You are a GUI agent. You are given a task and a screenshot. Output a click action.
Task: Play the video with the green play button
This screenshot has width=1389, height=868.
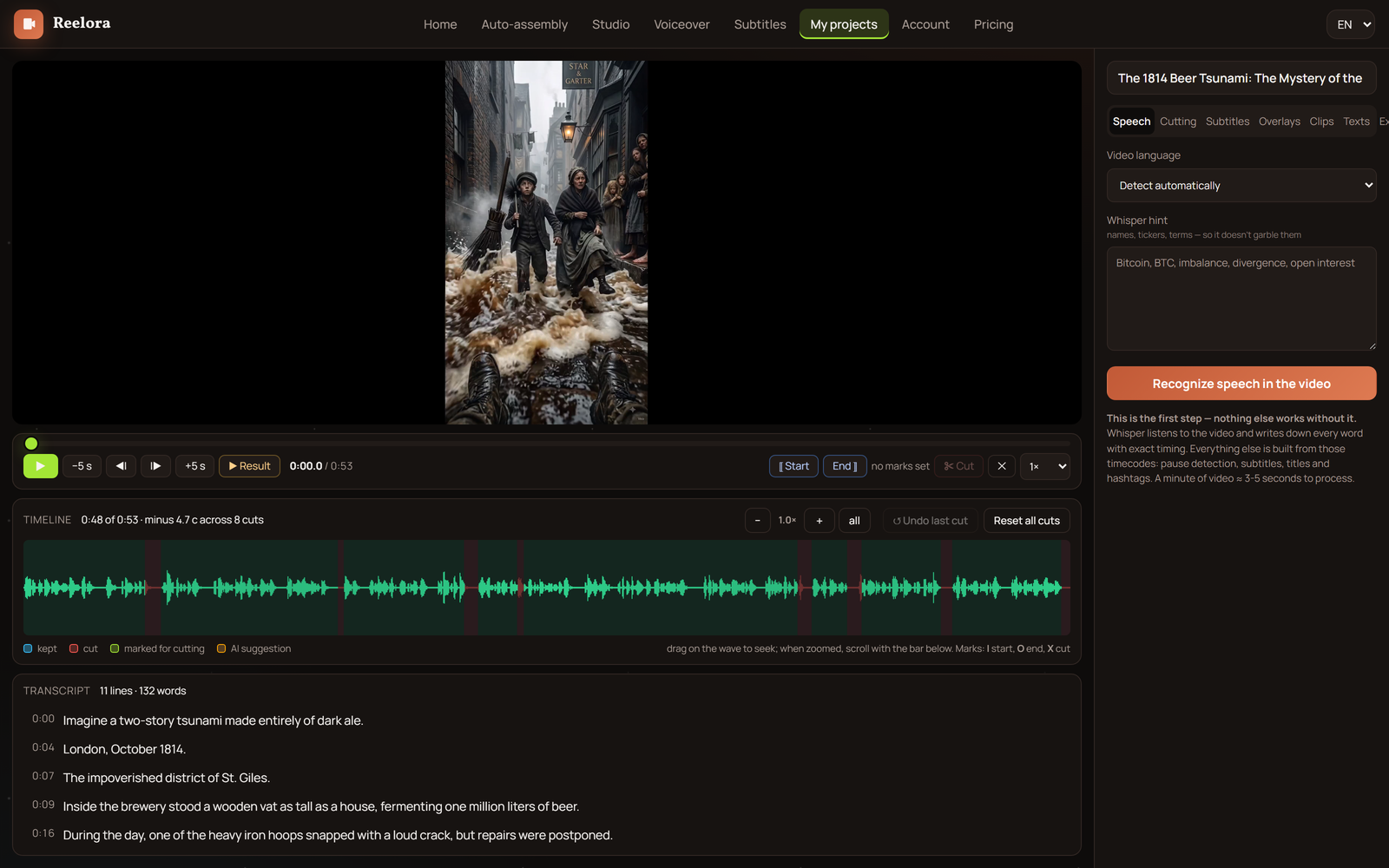[x=41, y=466]
